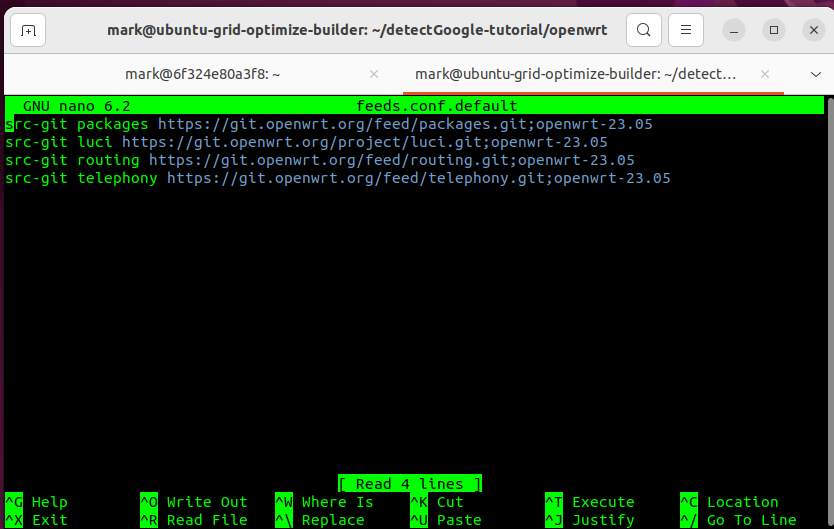Viewport: 834px width, 529px height.
Task: Click the ^W Where Is shortcut
Action: pyautogui.click(x=324, y=502)
